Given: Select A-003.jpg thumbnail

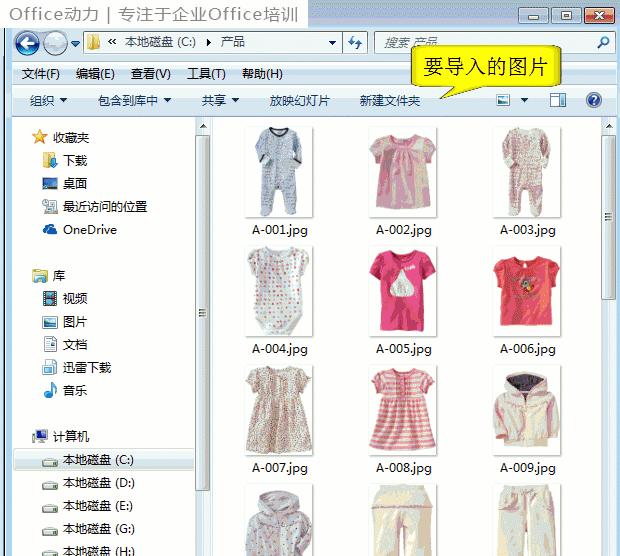Looking at the screenshot, I should coord(527,172).
